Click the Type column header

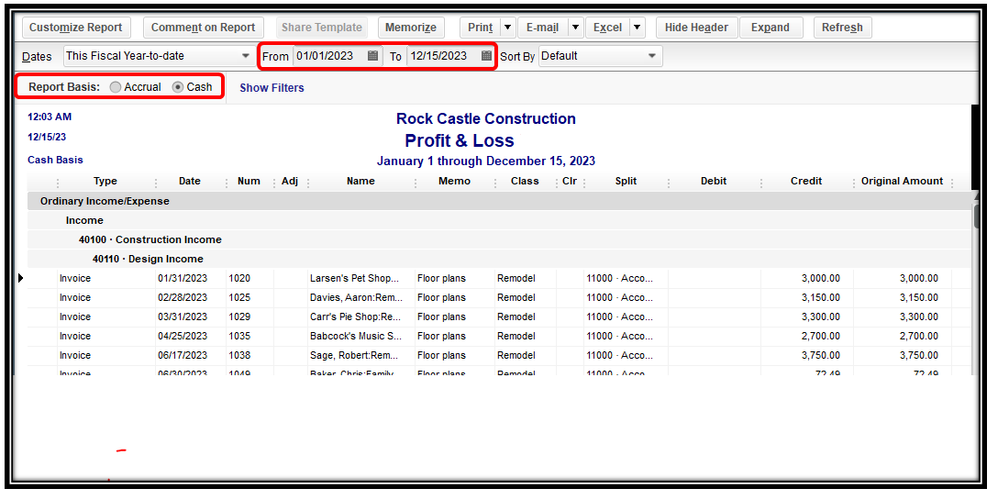coord(106,181)
